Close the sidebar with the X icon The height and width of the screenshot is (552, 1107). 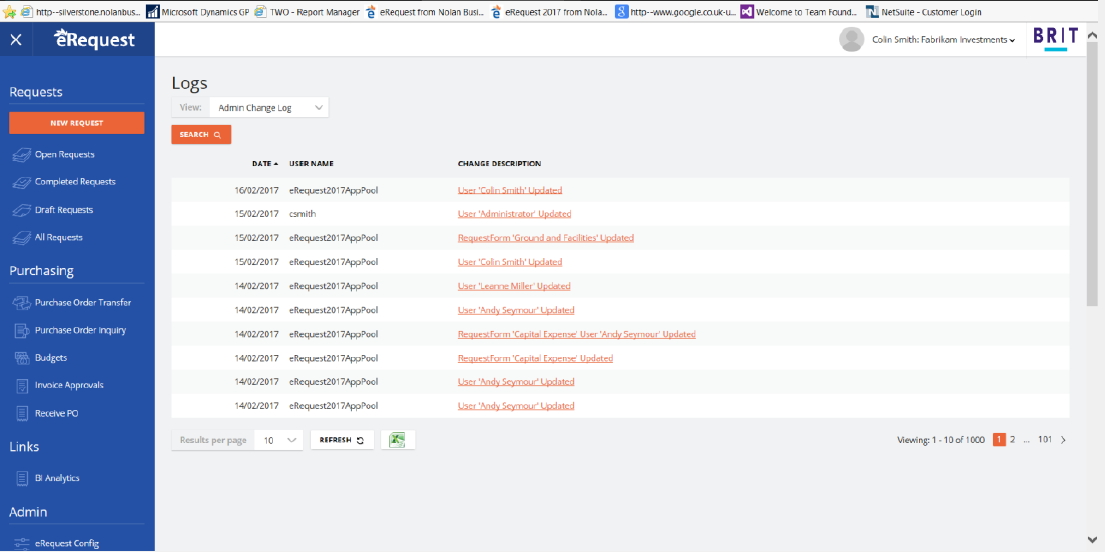point(16,40)
